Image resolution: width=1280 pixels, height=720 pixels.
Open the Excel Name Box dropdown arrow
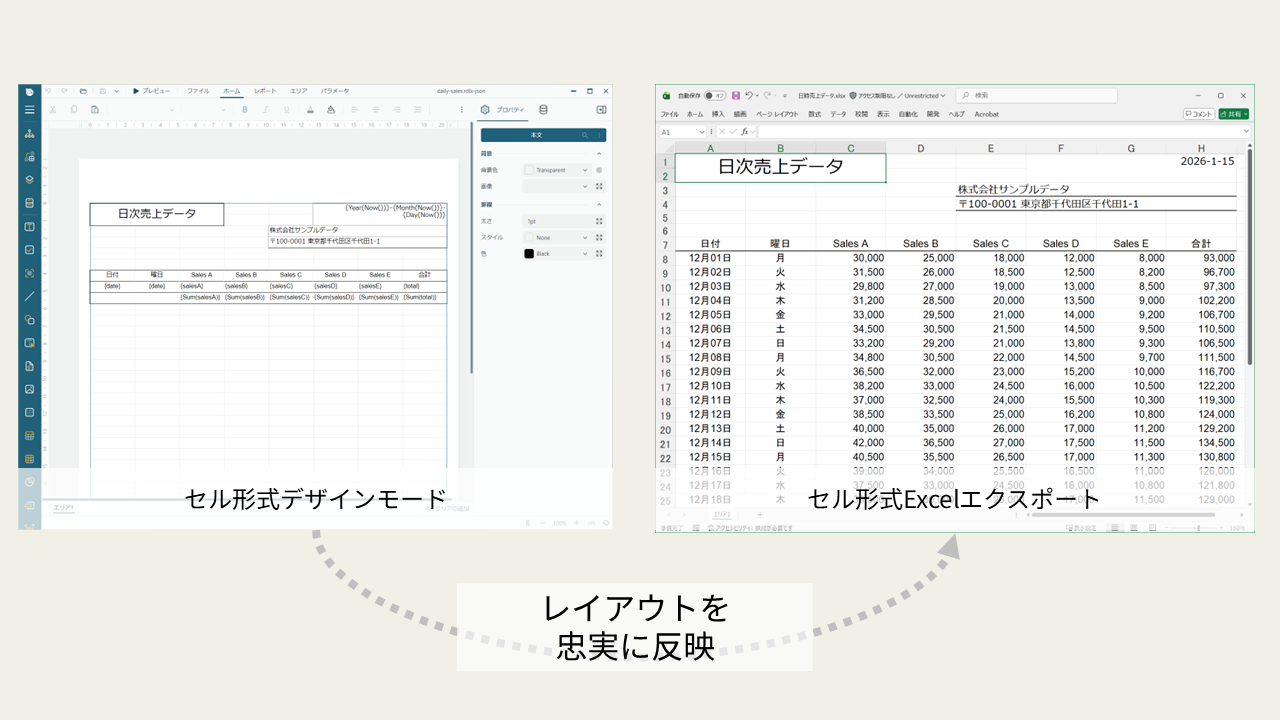700,132
